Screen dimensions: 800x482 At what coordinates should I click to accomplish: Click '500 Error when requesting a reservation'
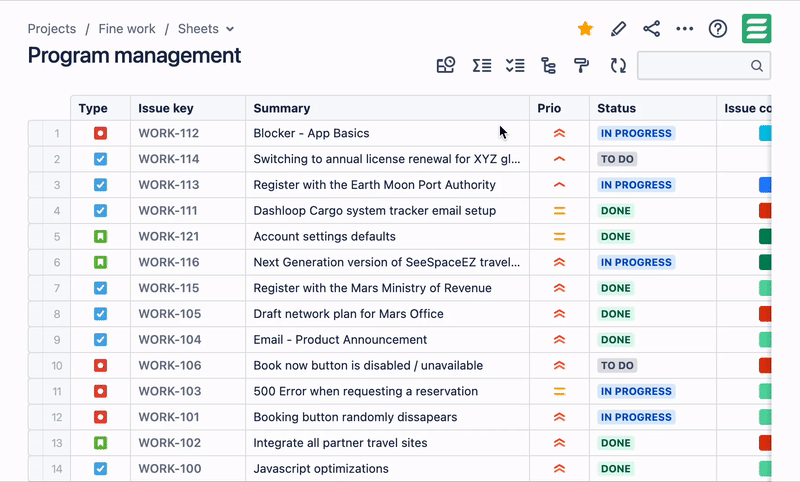[366, 391]
